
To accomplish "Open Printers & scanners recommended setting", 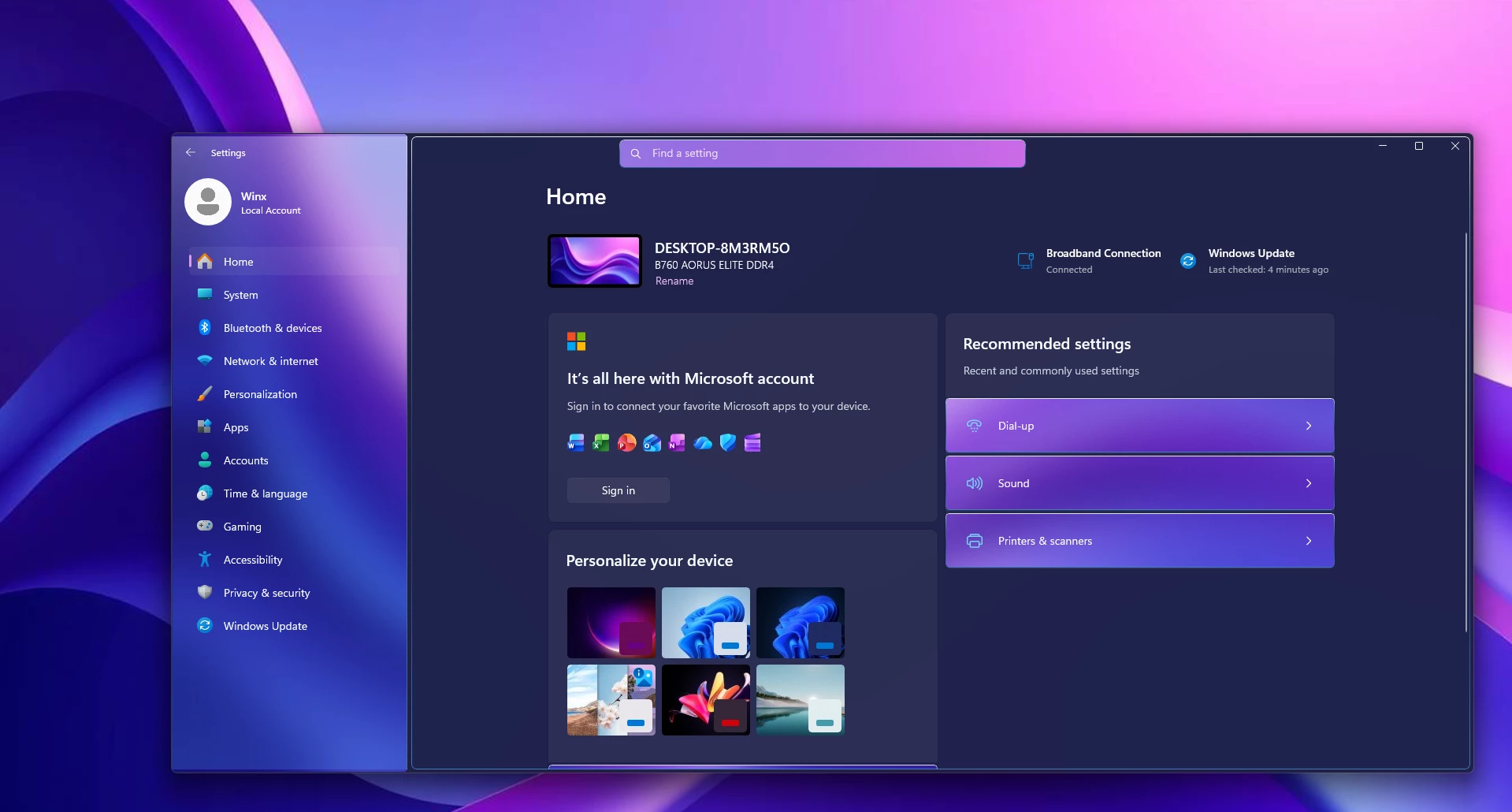I will [x=1139, y=541].
